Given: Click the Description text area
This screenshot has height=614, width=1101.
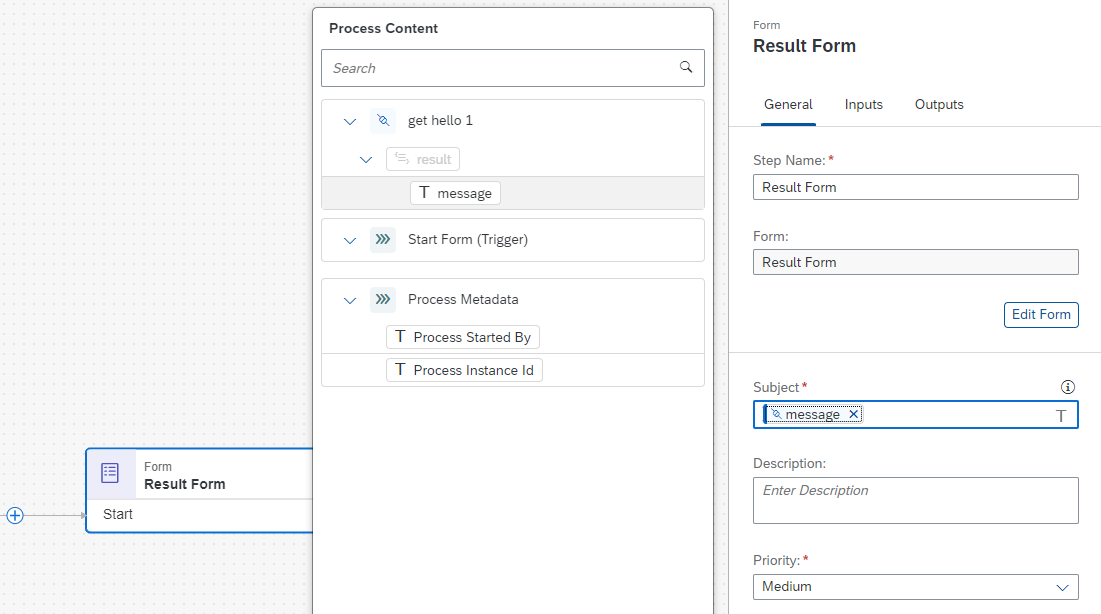Looking at the screenshot, I should click(x=916, y=500).
